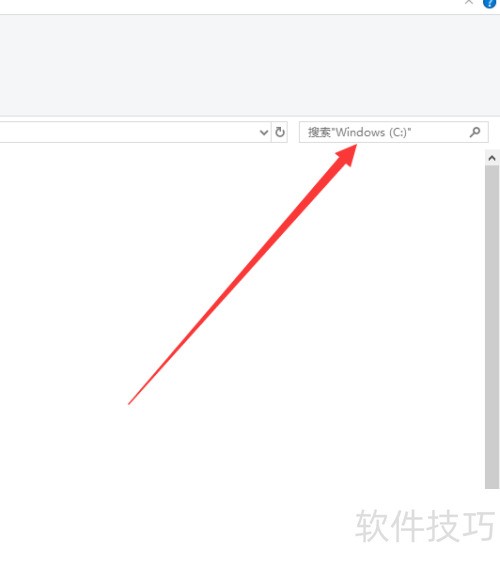The image size is (500, 563).
Task: Focus the 搜索"Windows (C:)" search field
Action: point(393,132)
